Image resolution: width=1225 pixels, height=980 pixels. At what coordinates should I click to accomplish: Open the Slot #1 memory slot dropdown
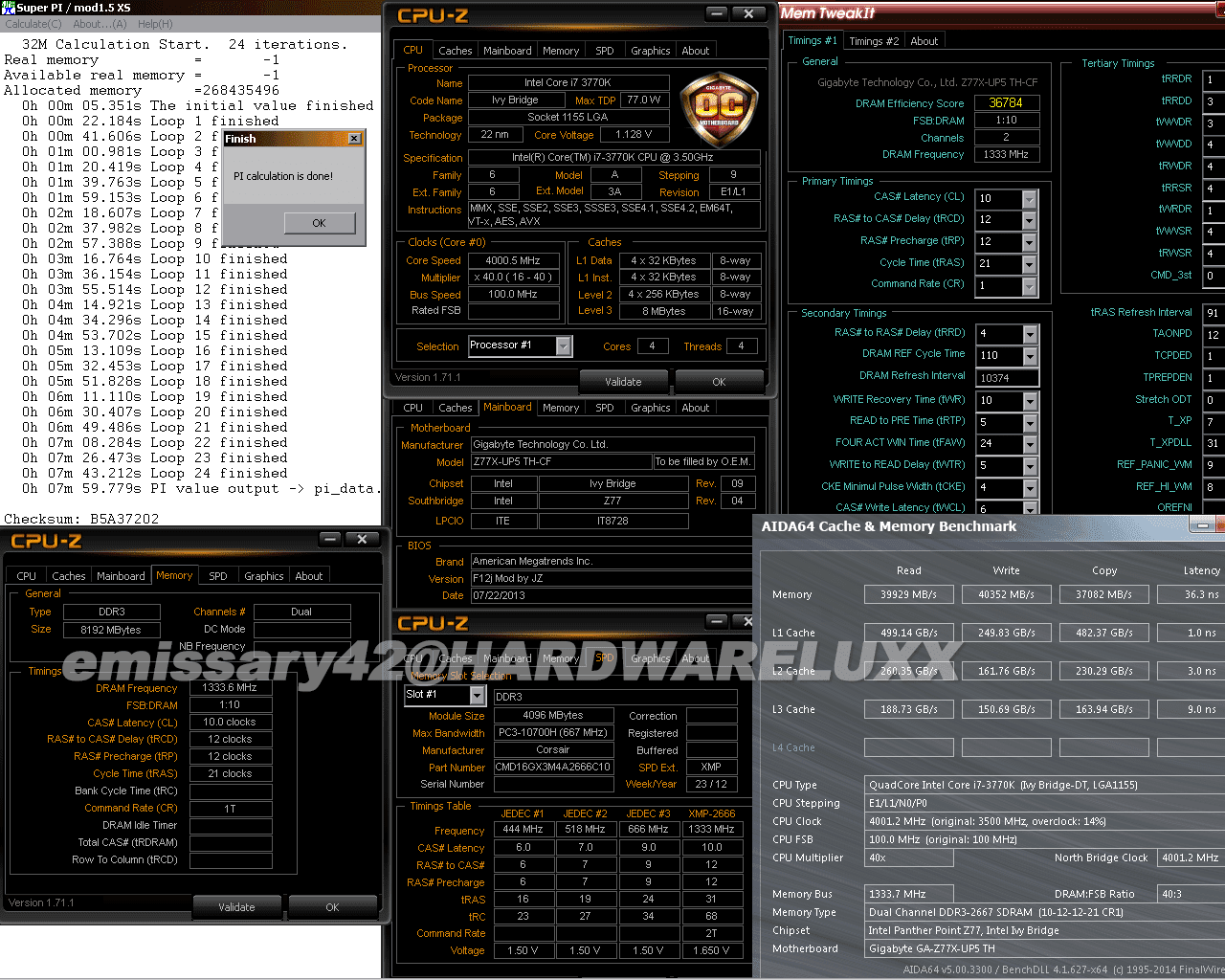(x=478, y=695)
